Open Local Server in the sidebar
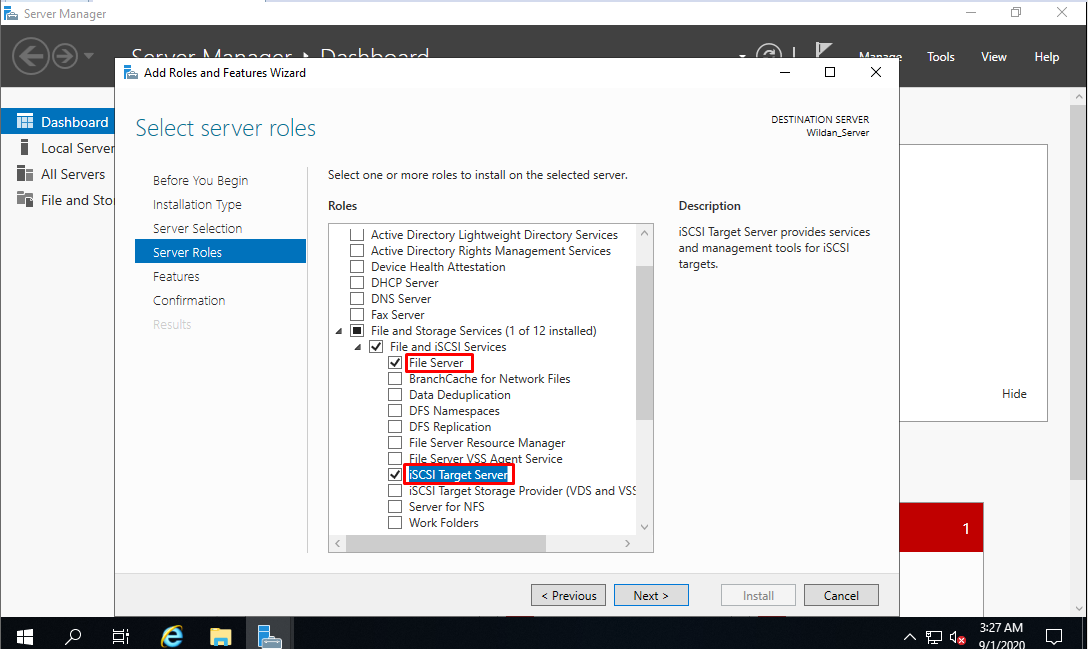1088x649 pixels. (58, 148)
